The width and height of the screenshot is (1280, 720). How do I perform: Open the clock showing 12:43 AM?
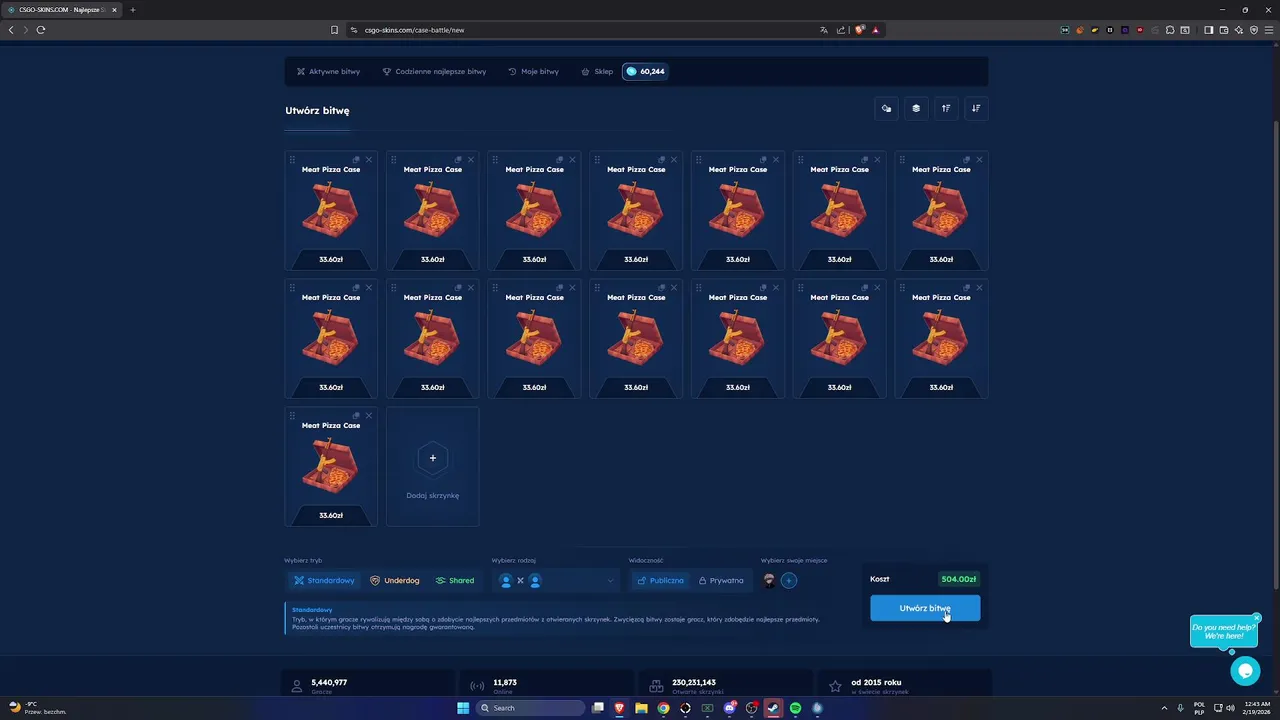(1258, 708)
